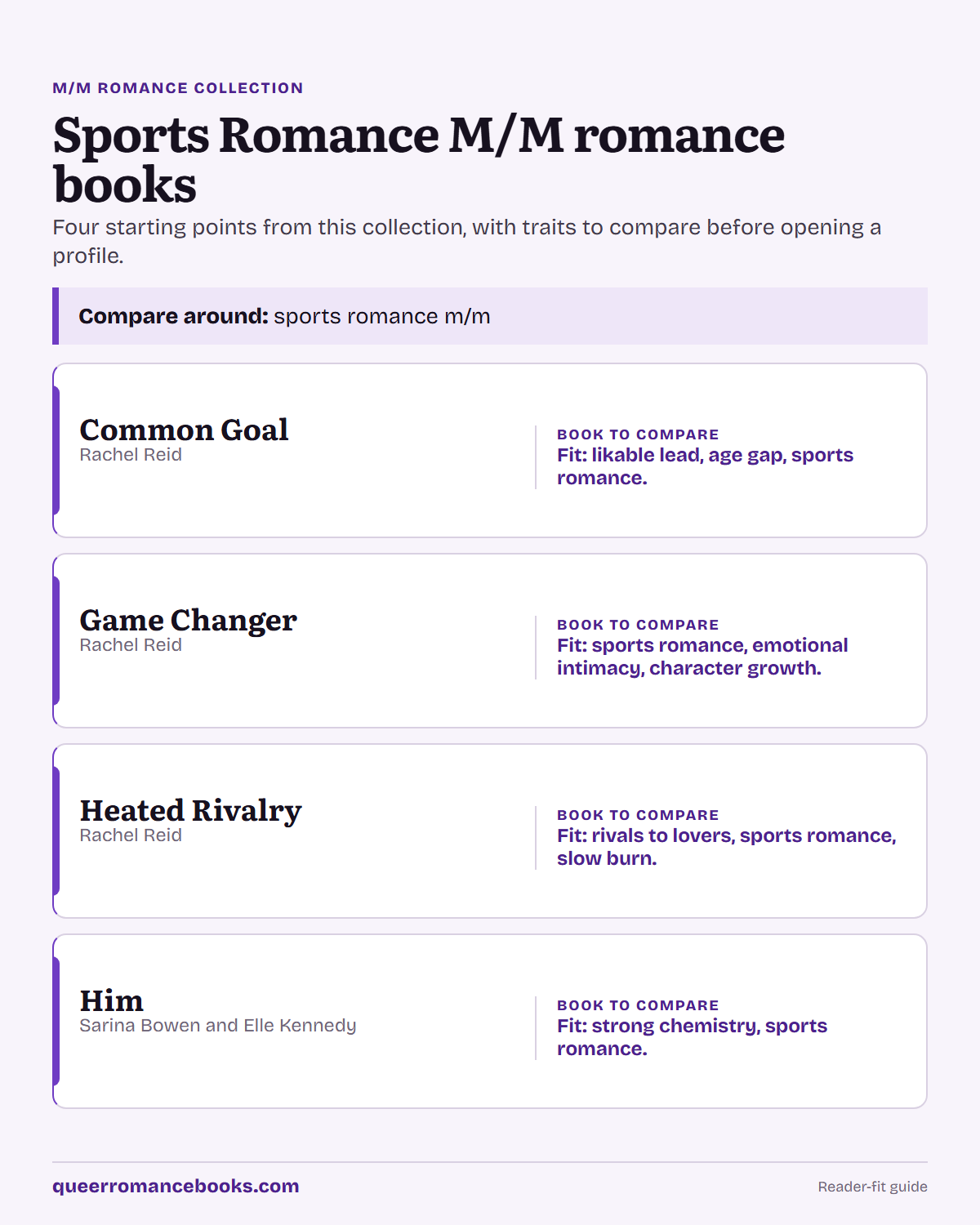Open the Game Changer book title

tap(188, 621)
